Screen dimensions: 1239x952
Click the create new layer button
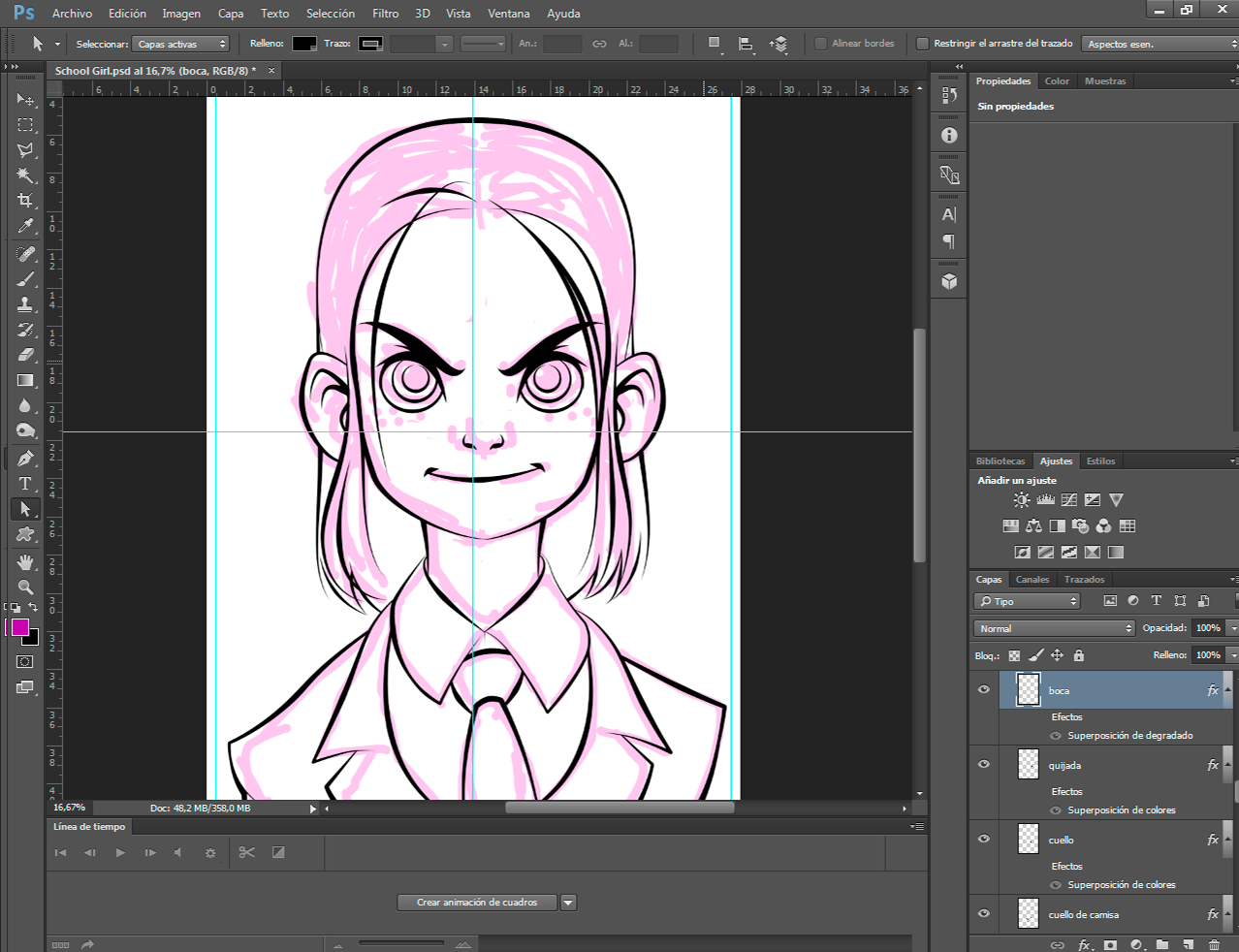[1188, 944]
